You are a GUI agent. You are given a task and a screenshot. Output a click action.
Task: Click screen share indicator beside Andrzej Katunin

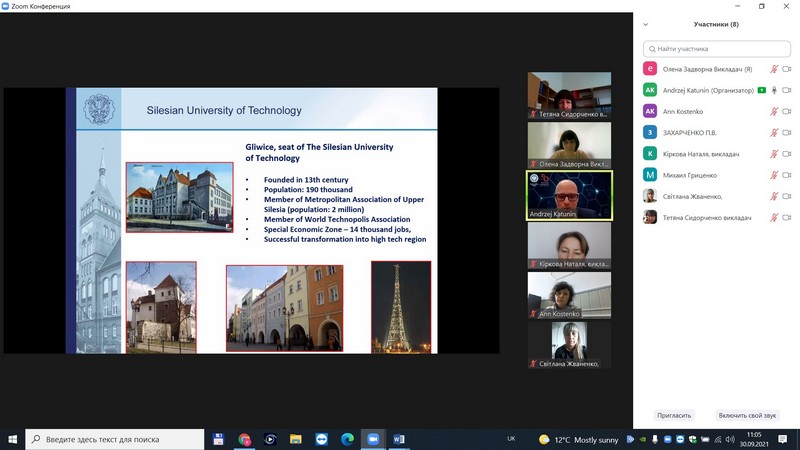(x=761, y=90)
